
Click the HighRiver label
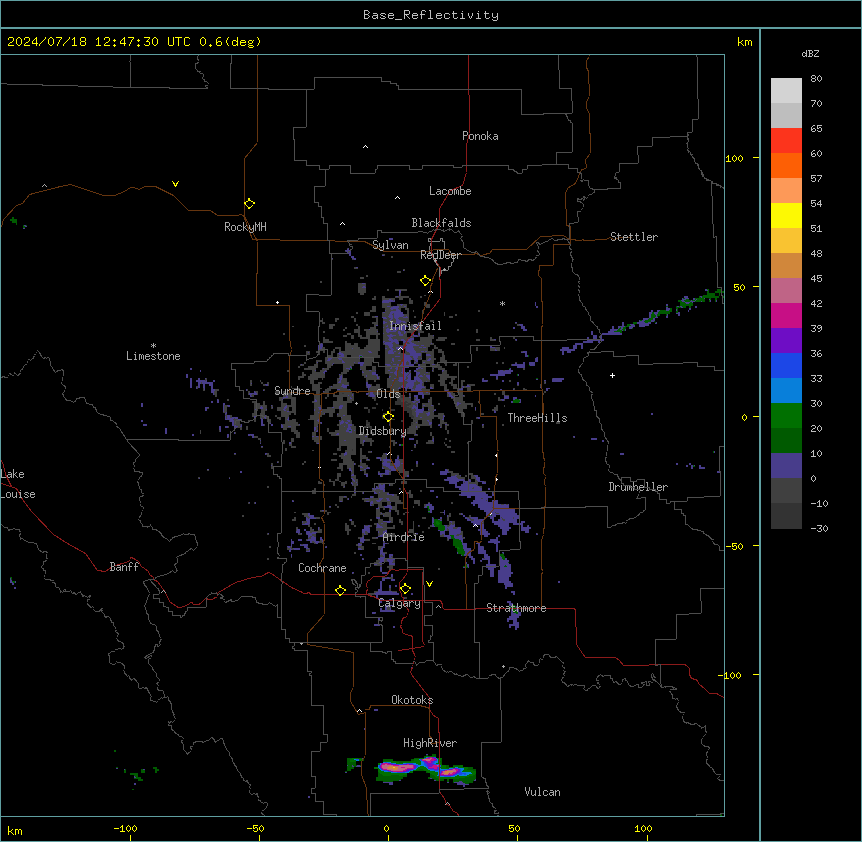pos(430,743)
